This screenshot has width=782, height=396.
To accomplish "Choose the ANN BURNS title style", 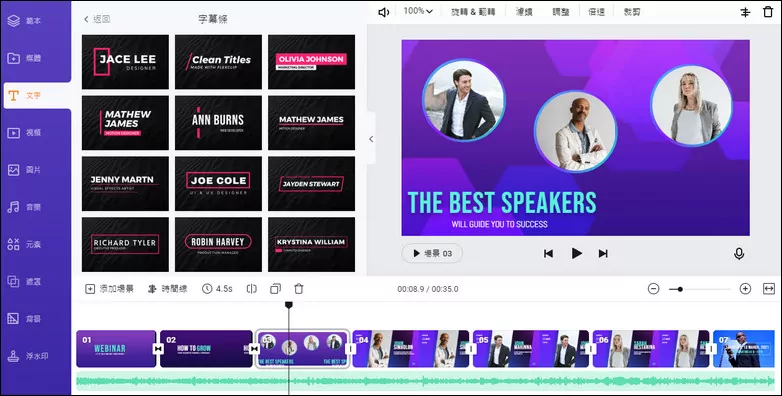I will point(218,123).
